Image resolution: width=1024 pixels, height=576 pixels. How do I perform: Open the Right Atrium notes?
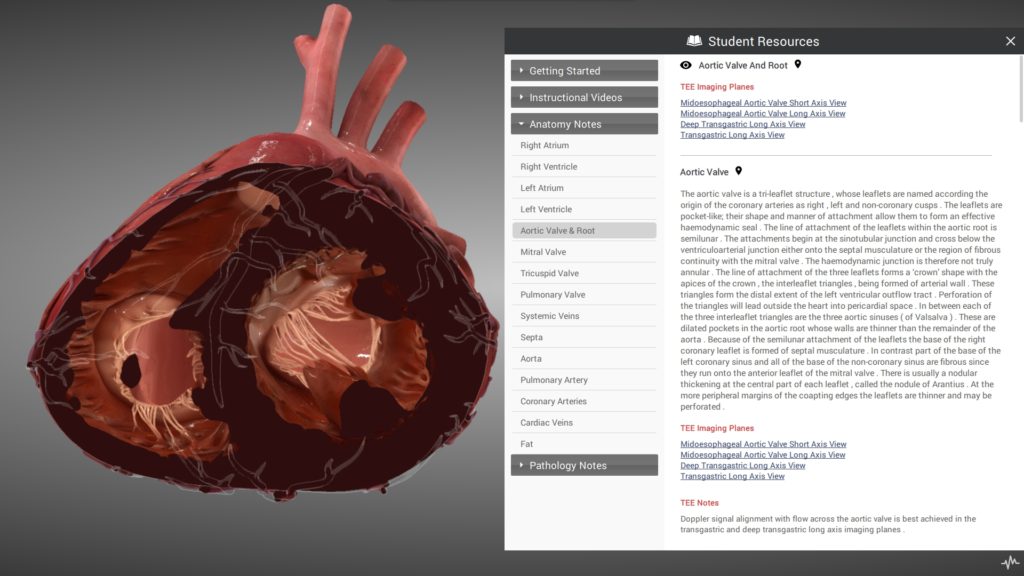[x=544, y=146]
